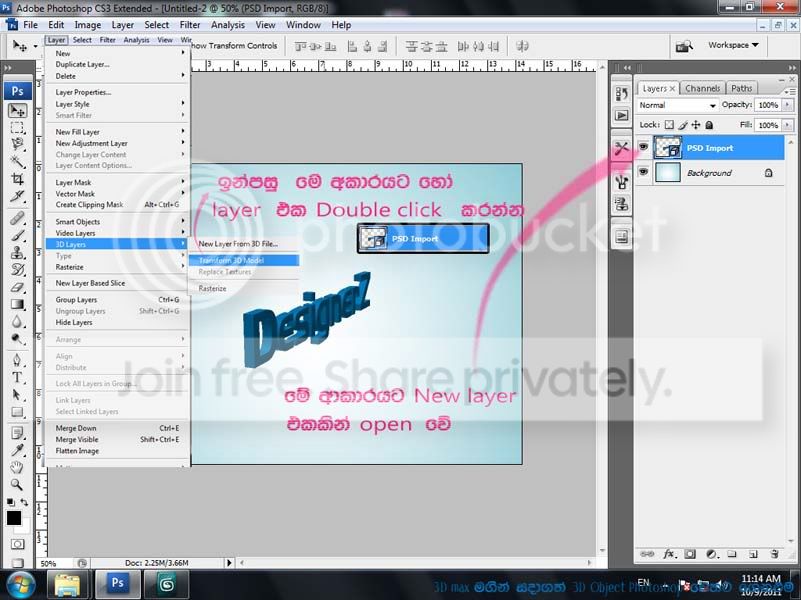Select the Hand tool
The height and width of the screenshot is (600, 801).
pos(17,467)
